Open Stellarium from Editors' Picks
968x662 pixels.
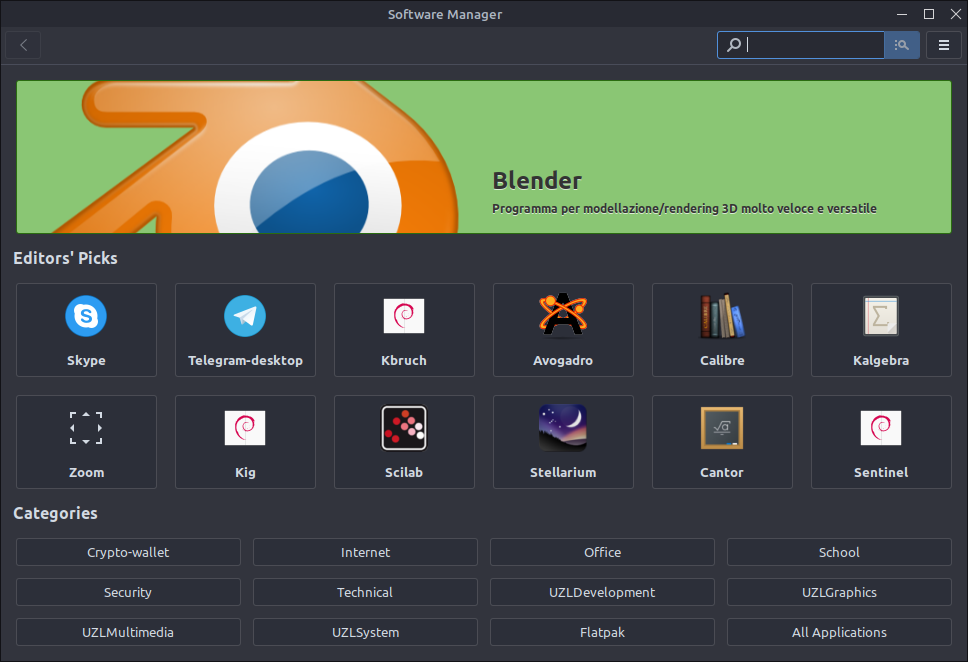pyautogui.click(x=563, y=442)
